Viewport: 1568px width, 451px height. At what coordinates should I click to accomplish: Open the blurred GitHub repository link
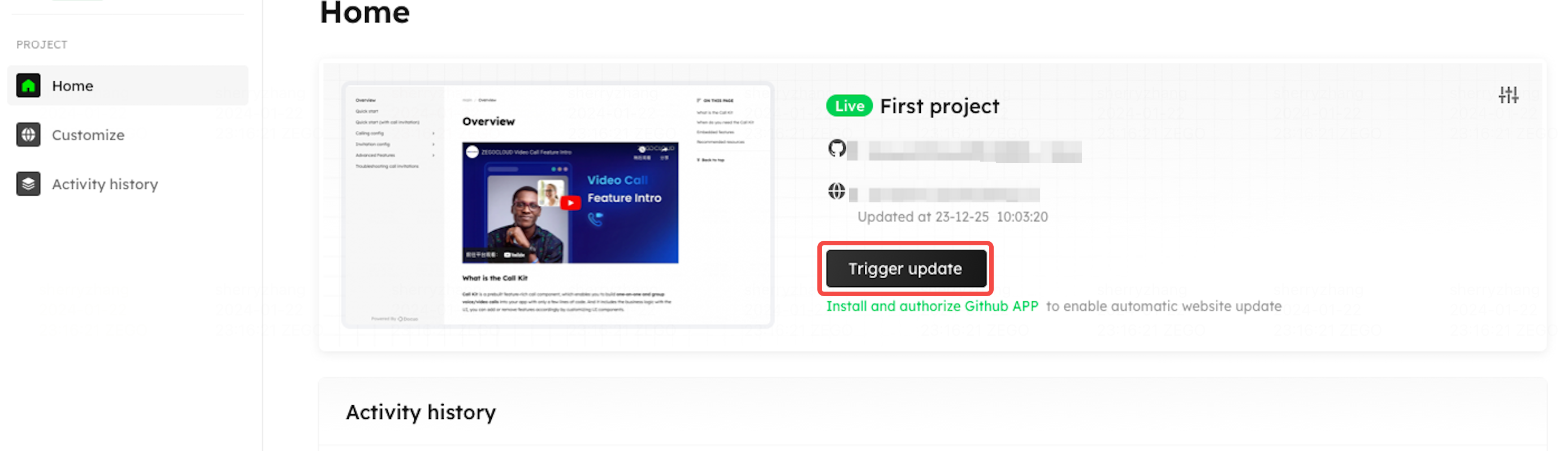click(964, 151)
